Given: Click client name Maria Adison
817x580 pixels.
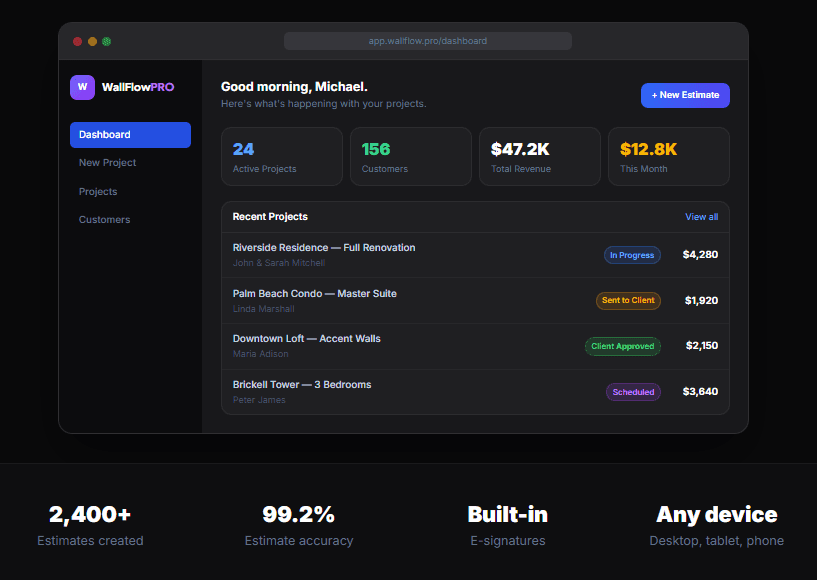Looking at the screenshot, I should (x=261, y=354).
